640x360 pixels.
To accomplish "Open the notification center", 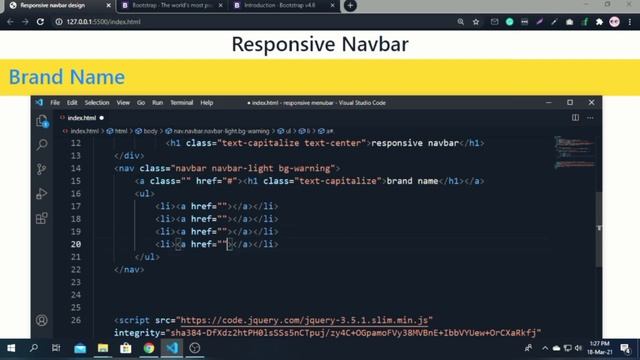I will [x=625, y=348].
